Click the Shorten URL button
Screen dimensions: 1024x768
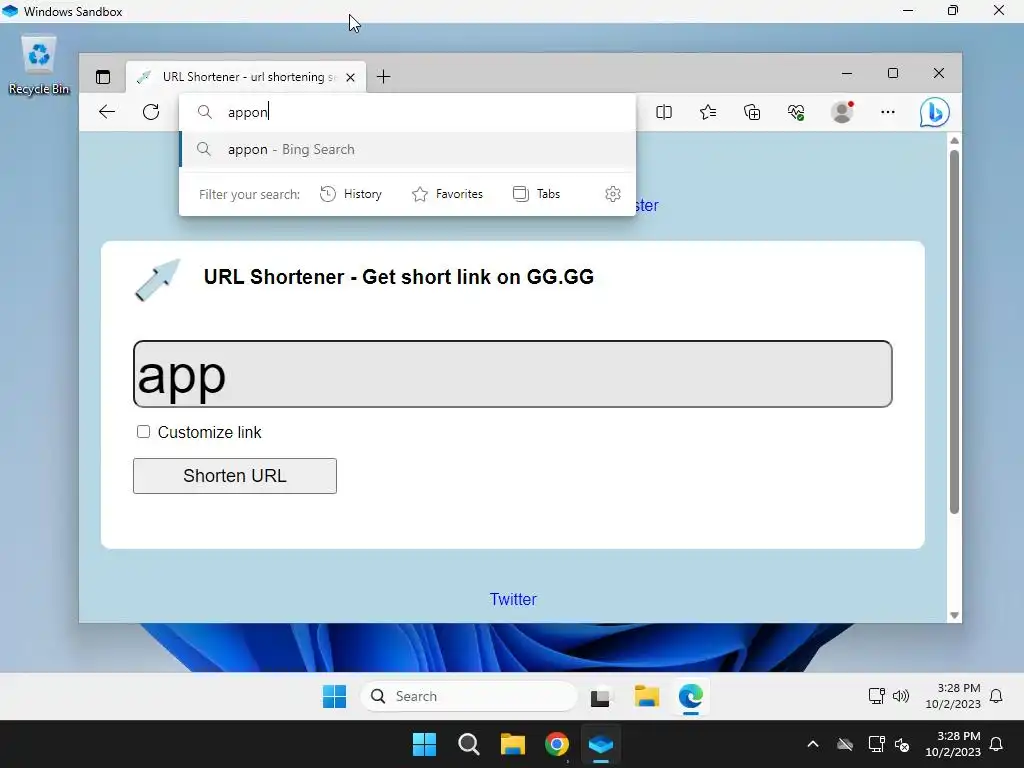235,476
